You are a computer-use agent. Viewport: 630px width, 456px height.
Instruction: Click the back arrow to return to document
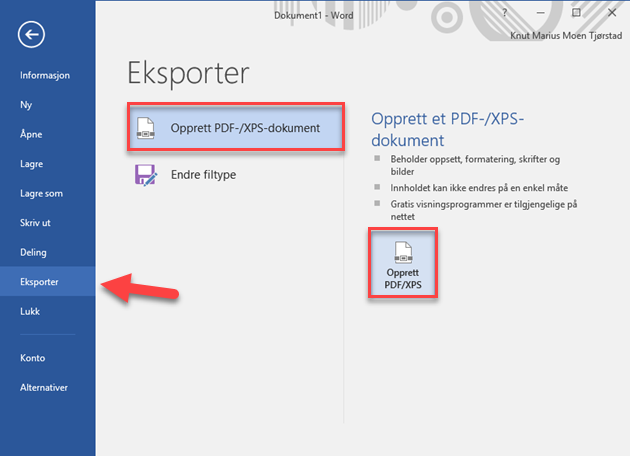pos(32,35)
